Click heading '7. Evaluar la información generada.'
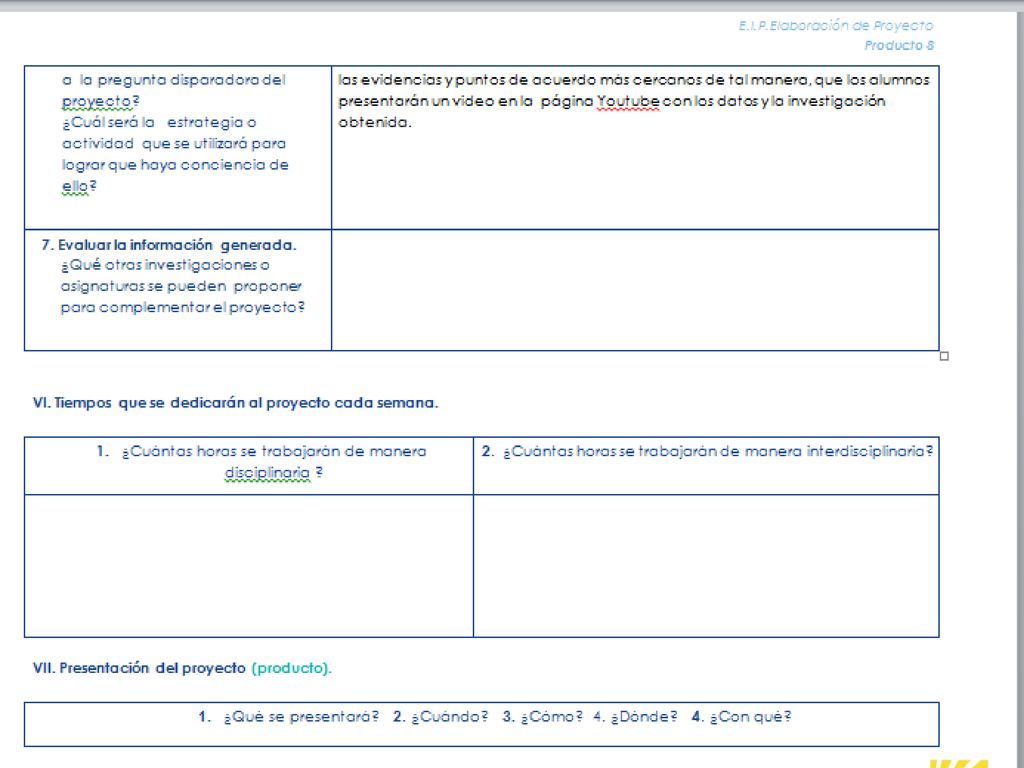Screen dimensions: 1024x768 click(168, 245)
